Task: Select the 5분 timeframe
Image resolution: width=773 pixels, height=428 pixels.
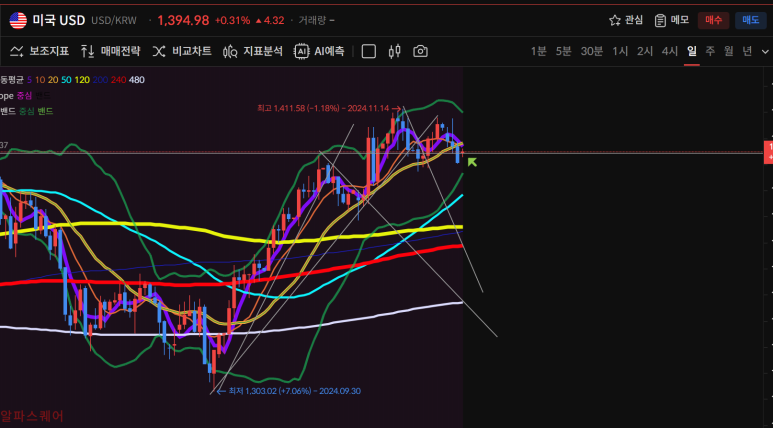Action: click(563, 51)
